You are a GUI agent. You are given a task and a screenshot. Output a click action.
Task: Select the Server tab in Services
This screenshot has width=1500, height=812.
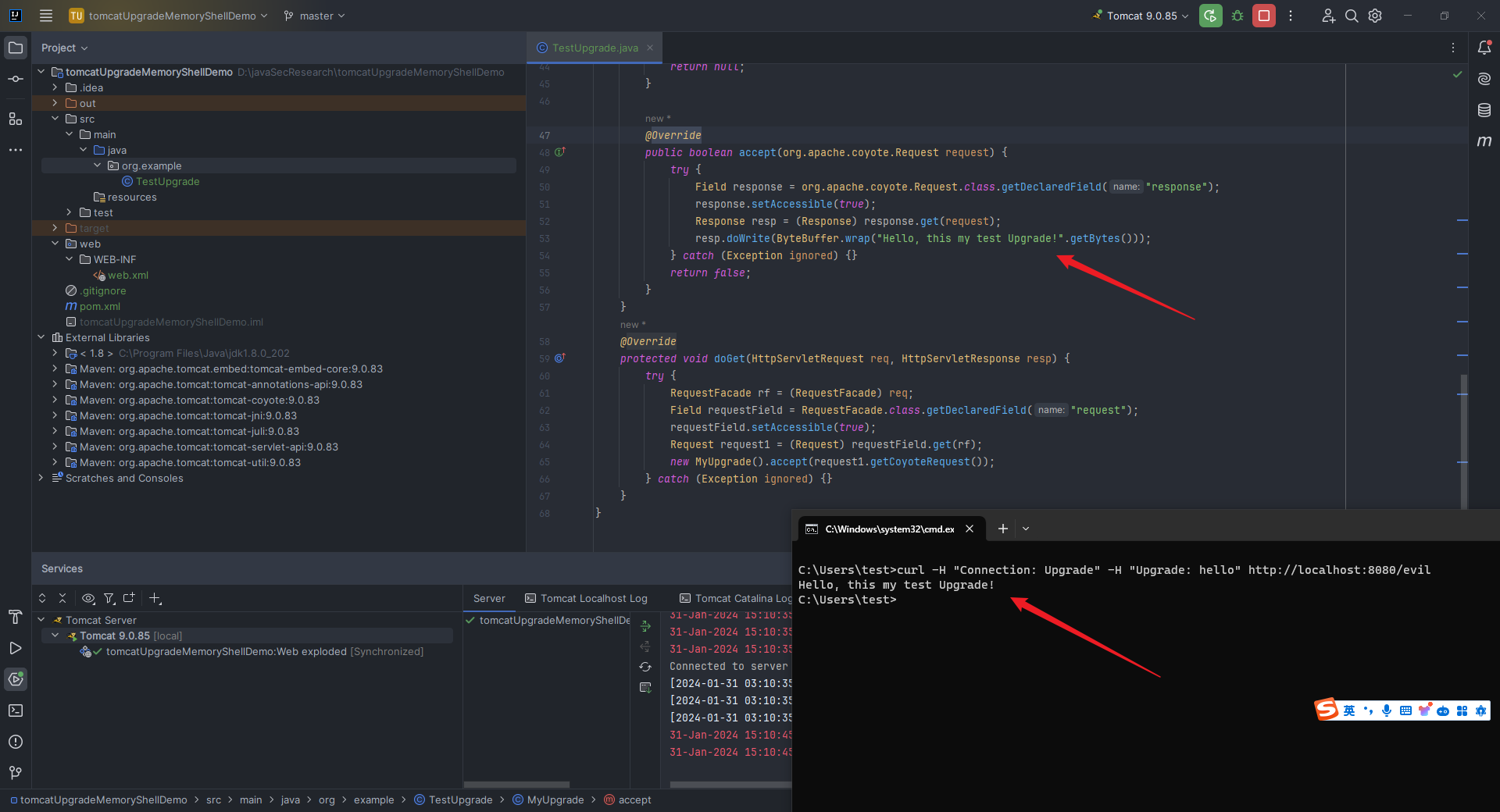(489, 598)
